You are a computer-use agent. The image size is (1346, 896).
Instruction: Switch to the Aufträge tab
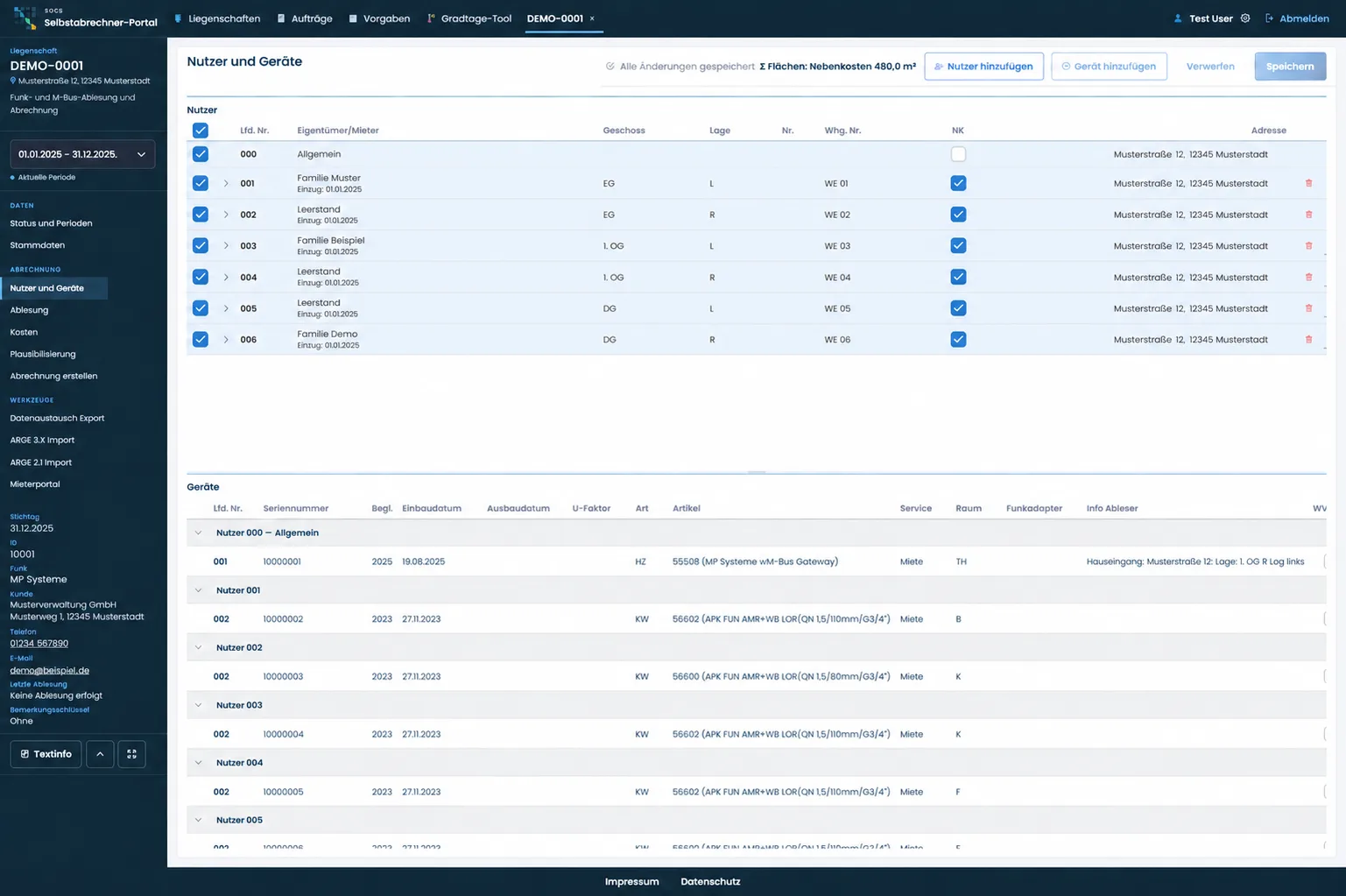pyautogui.click(x=305, y=18)
